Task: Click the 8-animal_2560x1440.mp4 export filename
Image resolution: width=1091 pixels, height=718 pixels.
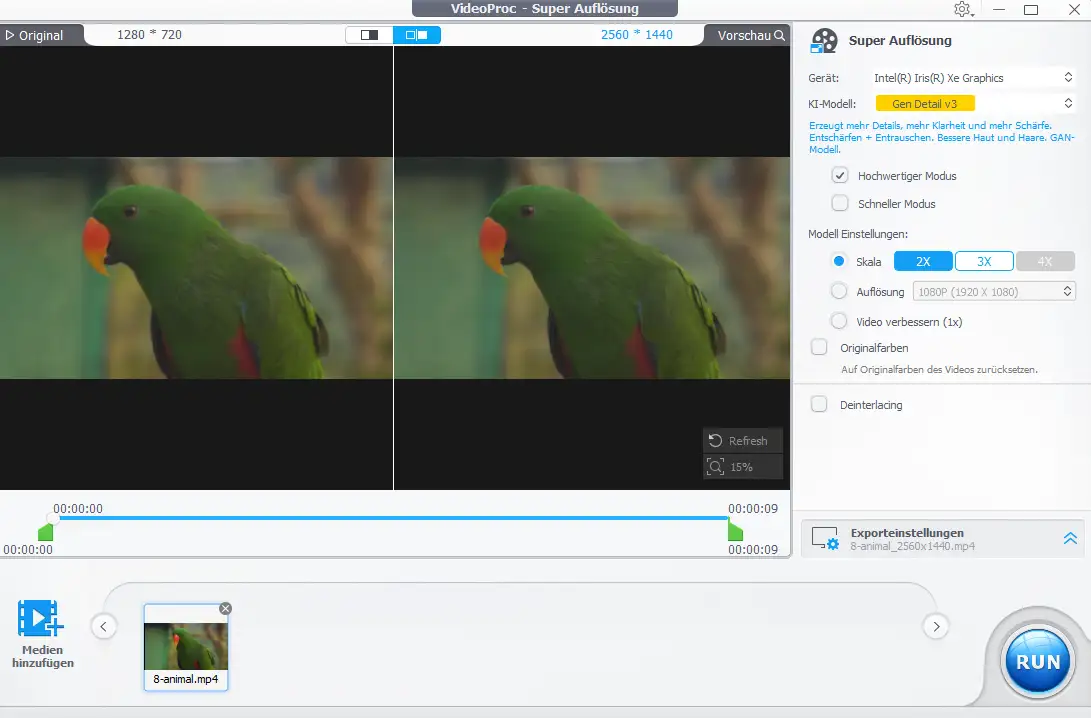Action: tap(912, 546)
